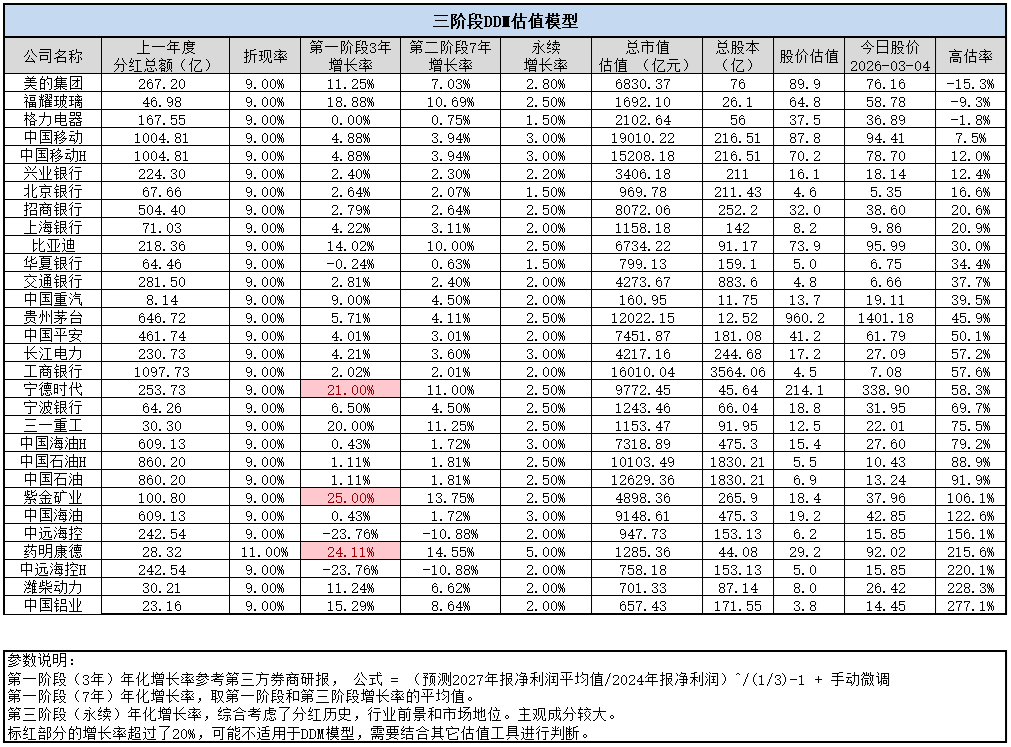Screen dimensions: 1011x747
Task: Select the 中国铝业 company cell
Action: point(53,606)
